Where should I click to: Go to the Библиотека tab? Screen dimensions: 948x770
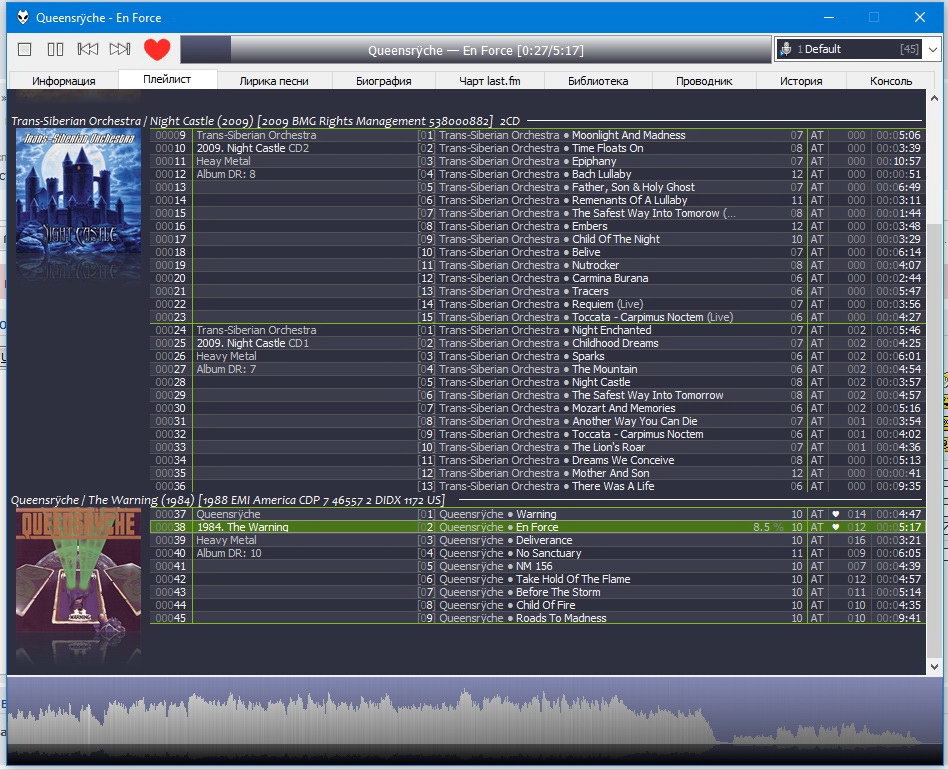(598, 81)
